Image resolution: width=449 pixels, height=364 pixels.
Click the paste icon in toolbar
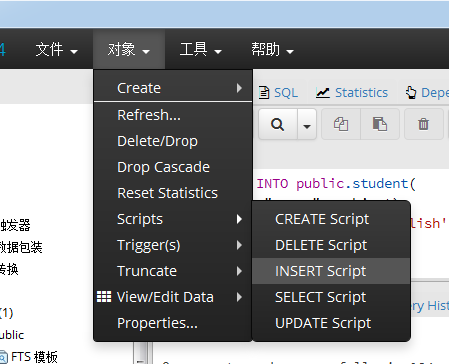click(380, 124)
